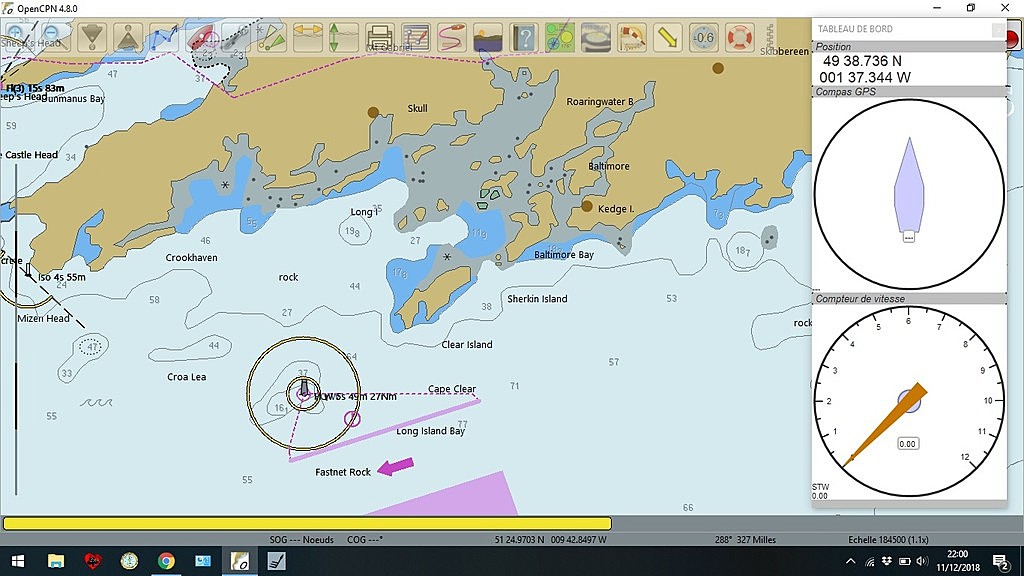Open the Windows notification center
This screenshot has width=1024, height=576.
(1001, 561)
